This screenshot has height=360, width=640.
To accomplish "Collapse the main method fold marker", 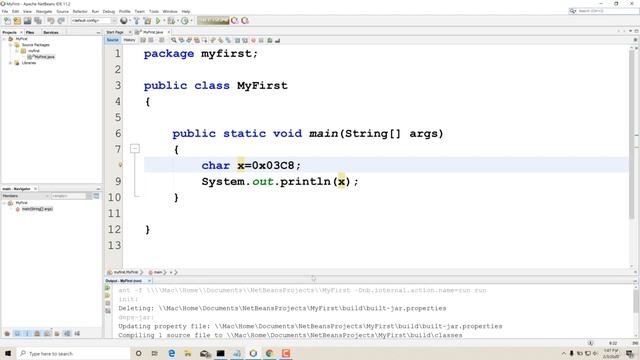I will (x=135, y=149).
